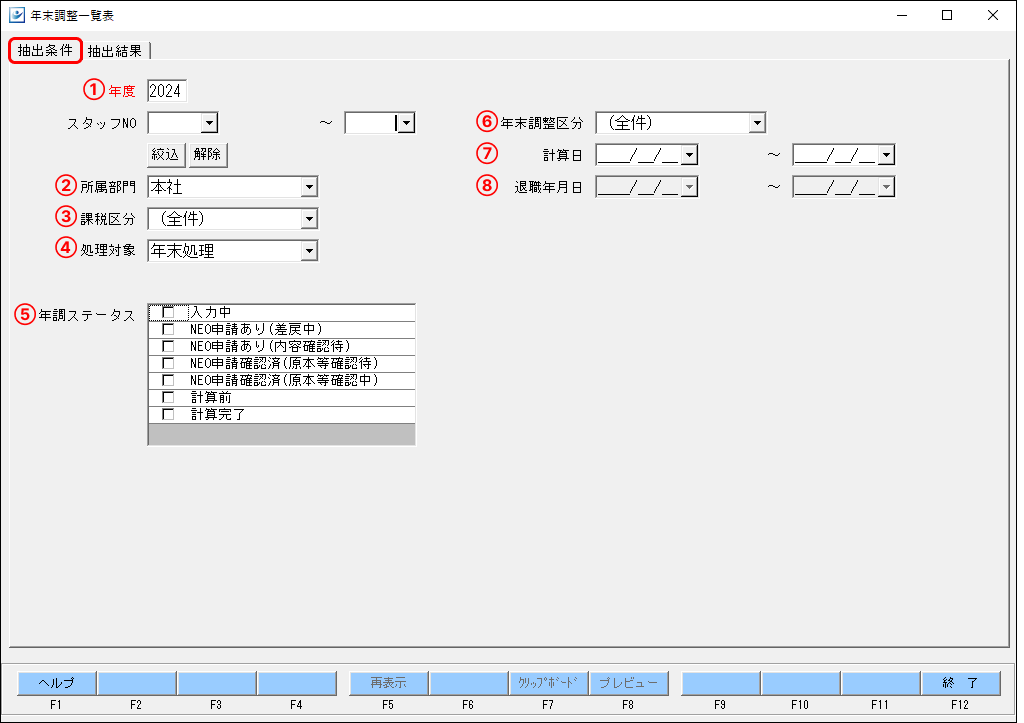1024x723 pixels.
Task: Close the 年末調整一覧表 window
Action: click(993, 15)
